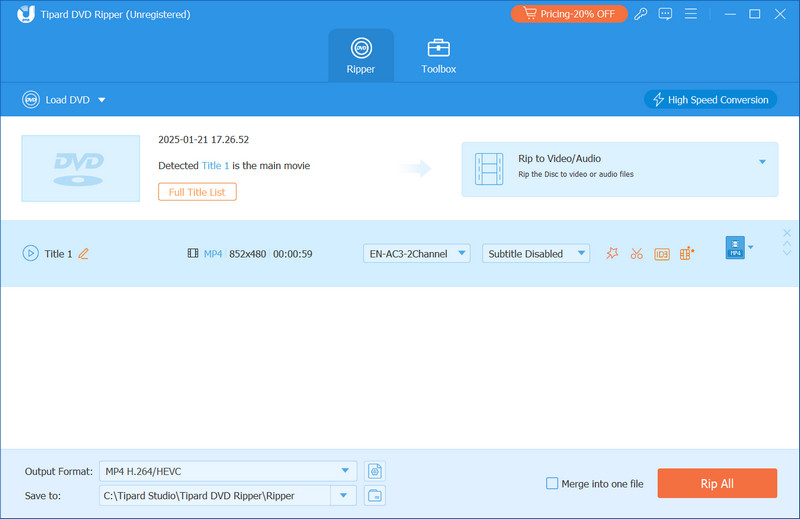The image size is (800, 519).
Task: Open the Subtitle Disabled dropdown
Action: 536,253
